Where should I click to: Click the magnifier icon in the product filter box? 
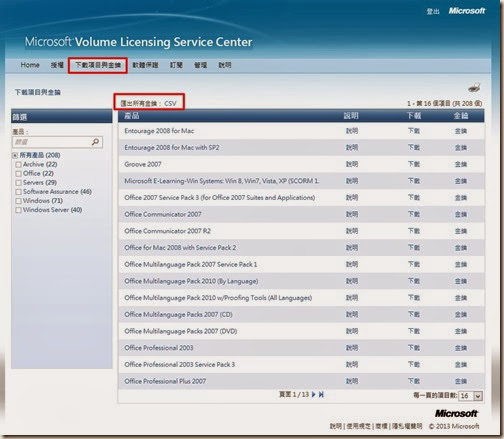[x=95, y=142]
